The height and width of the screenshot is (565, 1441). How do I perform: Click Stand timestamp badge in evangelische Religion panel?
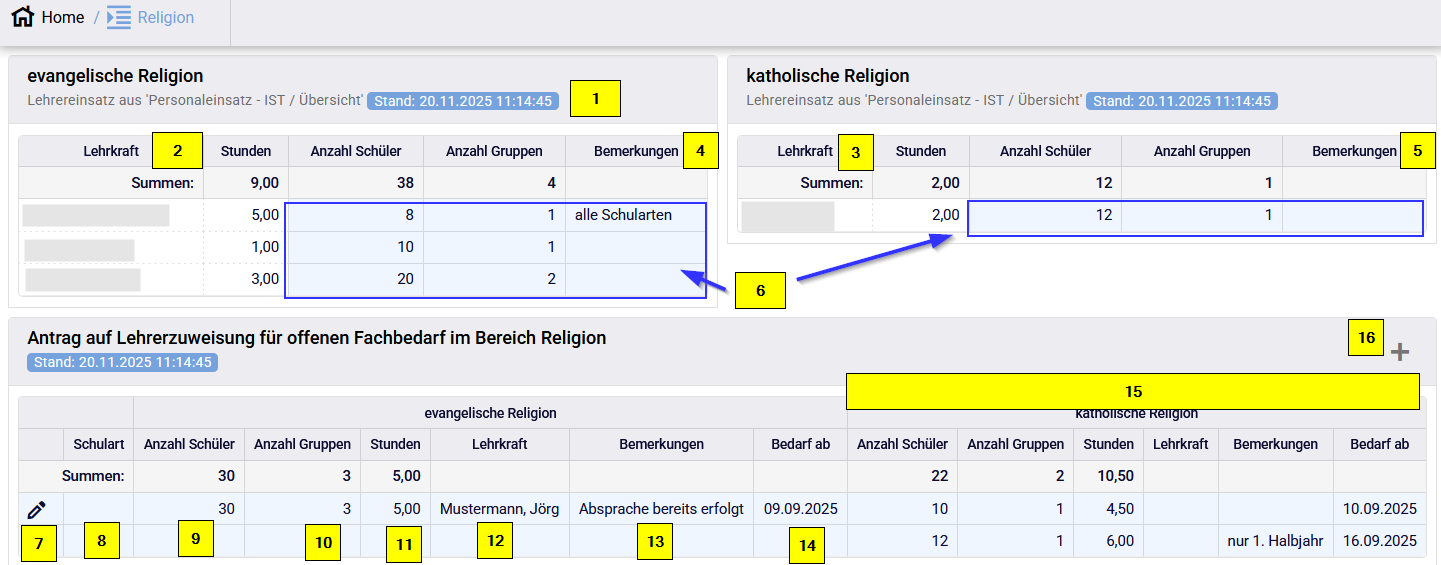pos(463,101)
